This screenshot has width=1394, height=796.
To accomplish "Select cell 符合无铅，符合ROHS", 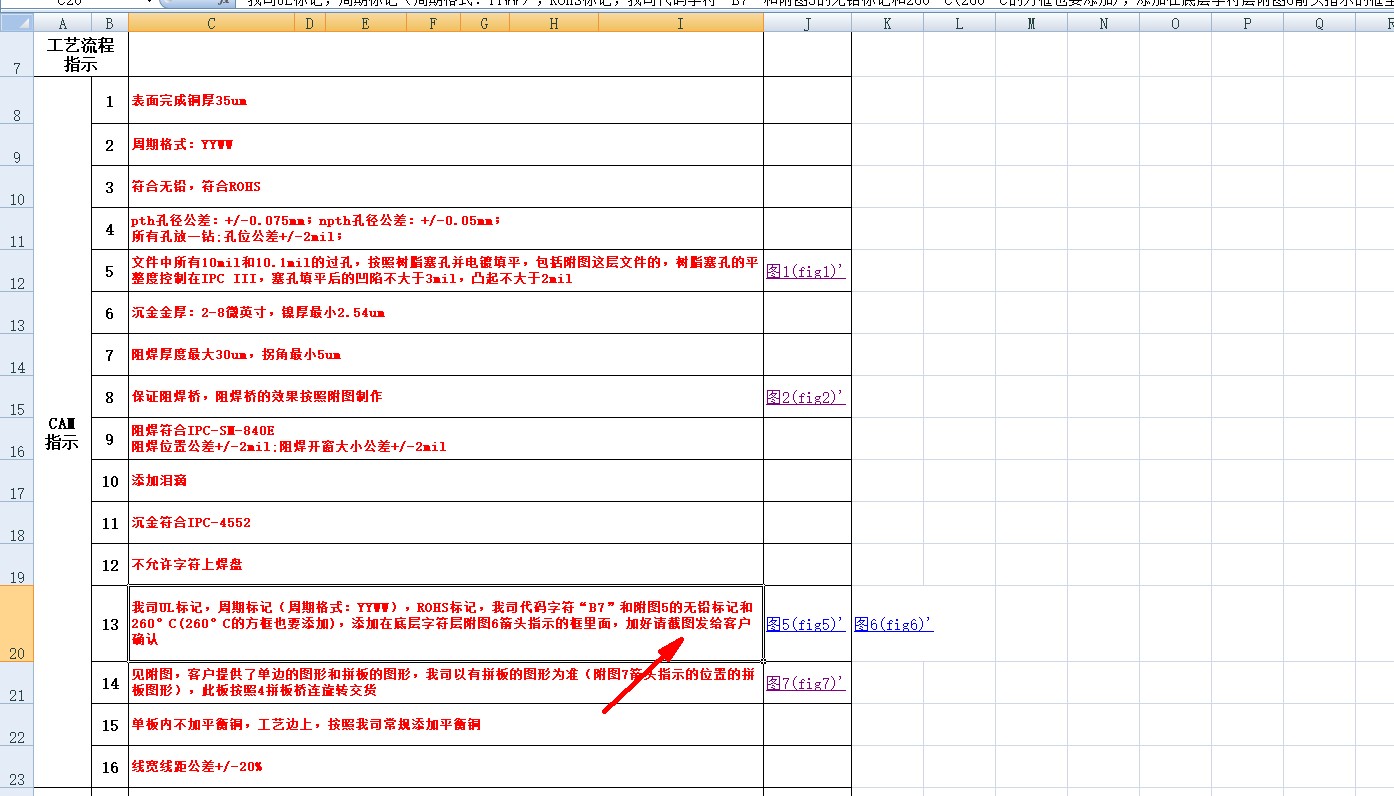I will 446,187.
